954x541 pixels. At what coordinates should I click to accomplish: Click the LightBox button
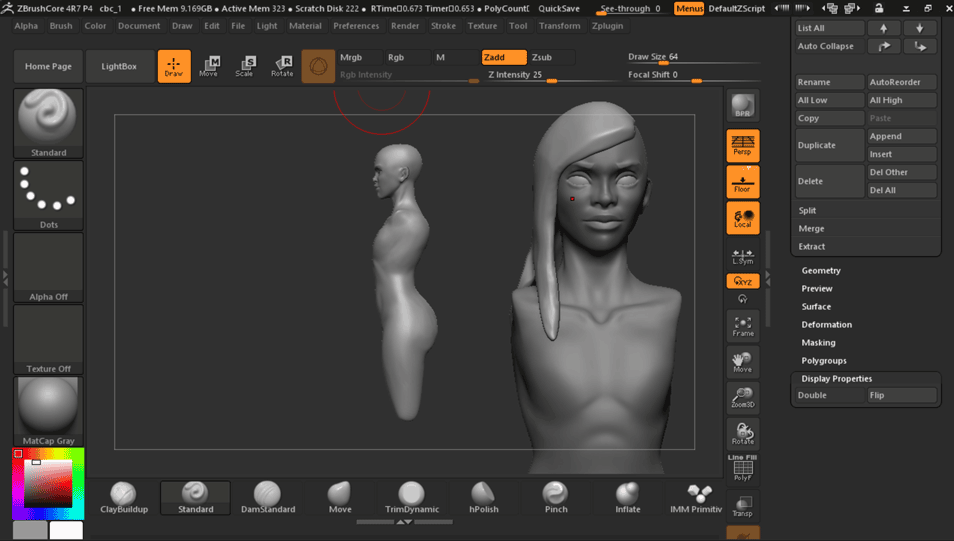119,66
